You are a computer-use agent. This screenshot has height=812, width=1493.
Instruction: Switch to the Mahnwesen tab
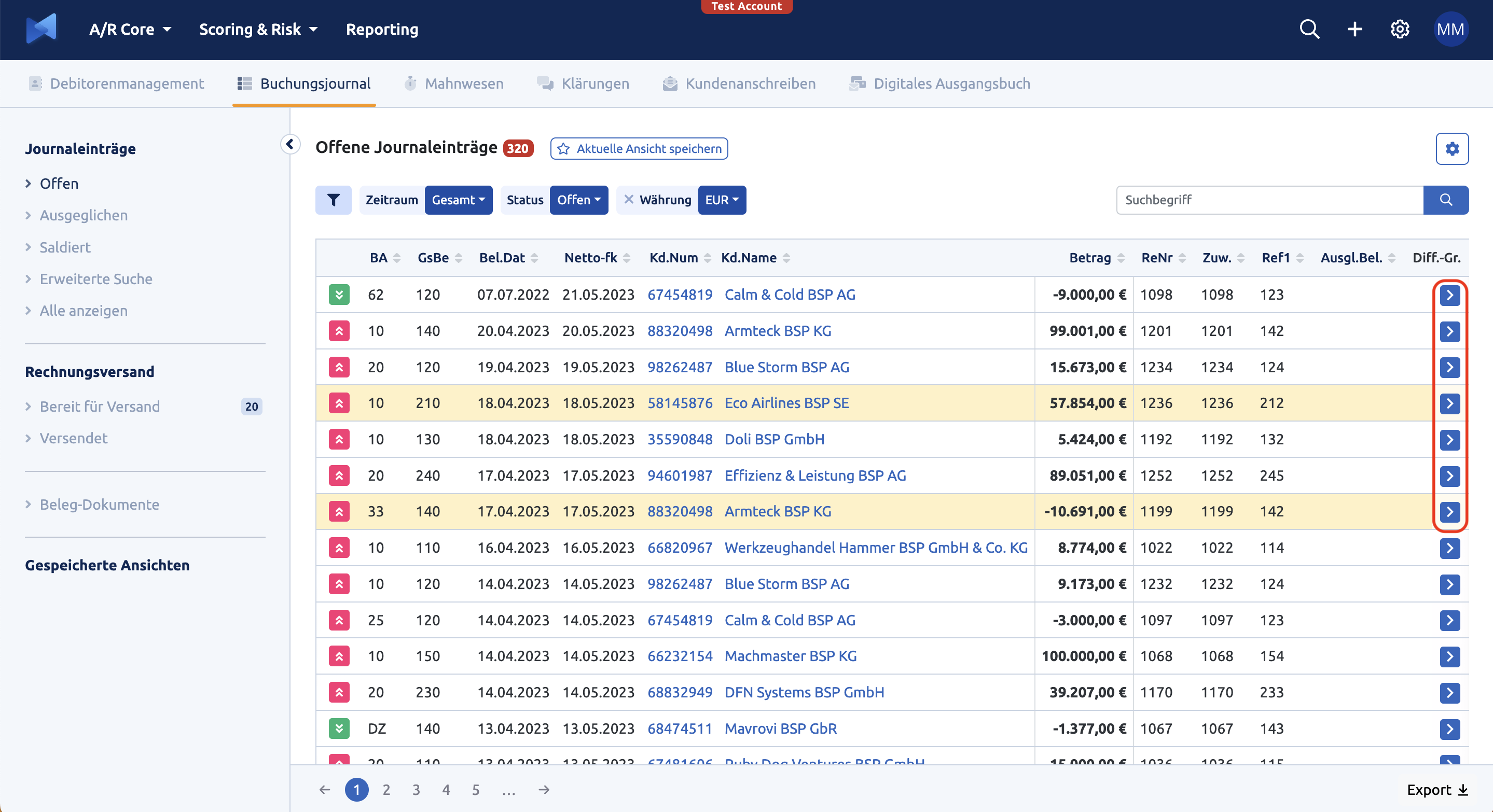click(x=454, y=84)
